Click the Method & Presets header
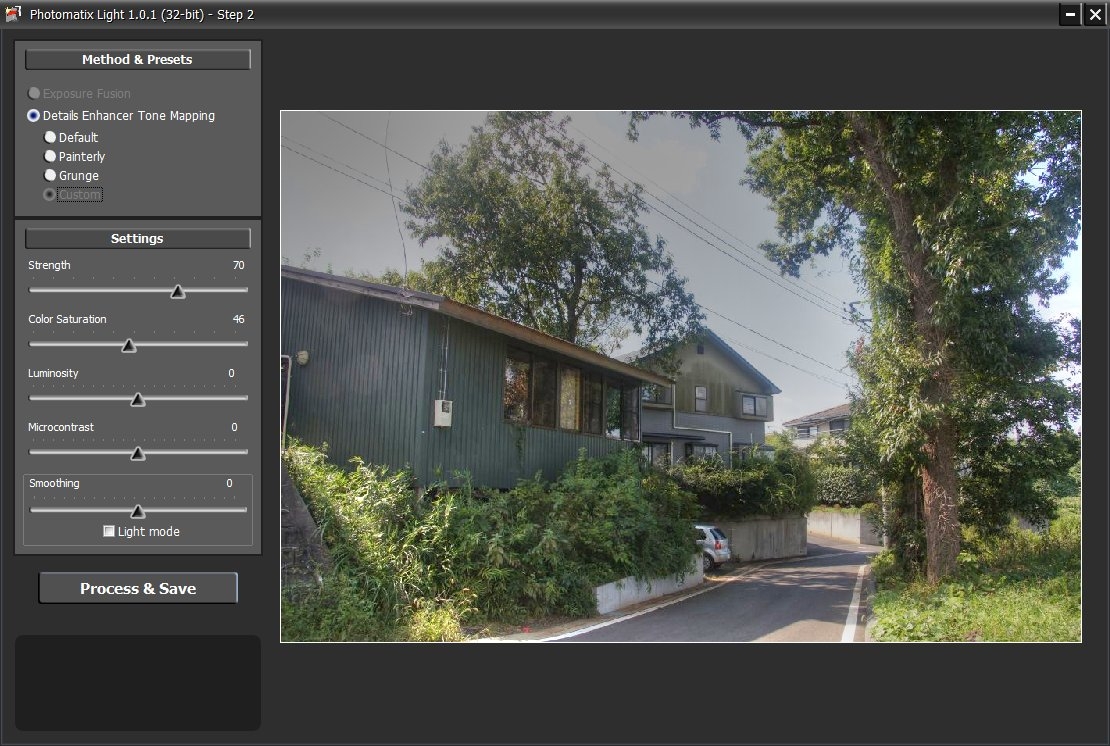The width and height of the screenshot is (1110, 746). pyautogui.click(x=137, y=59)
